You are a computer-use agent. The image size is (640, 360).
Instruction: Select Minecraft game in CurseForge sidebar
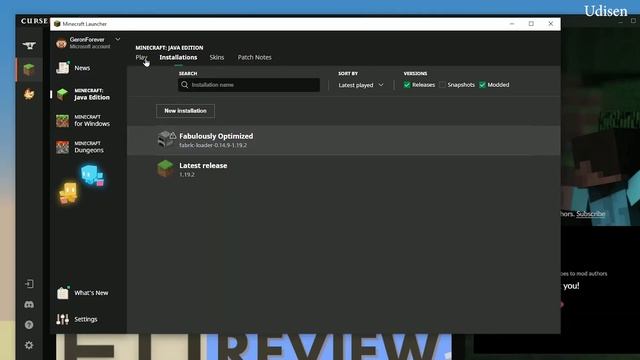[29, 70]
